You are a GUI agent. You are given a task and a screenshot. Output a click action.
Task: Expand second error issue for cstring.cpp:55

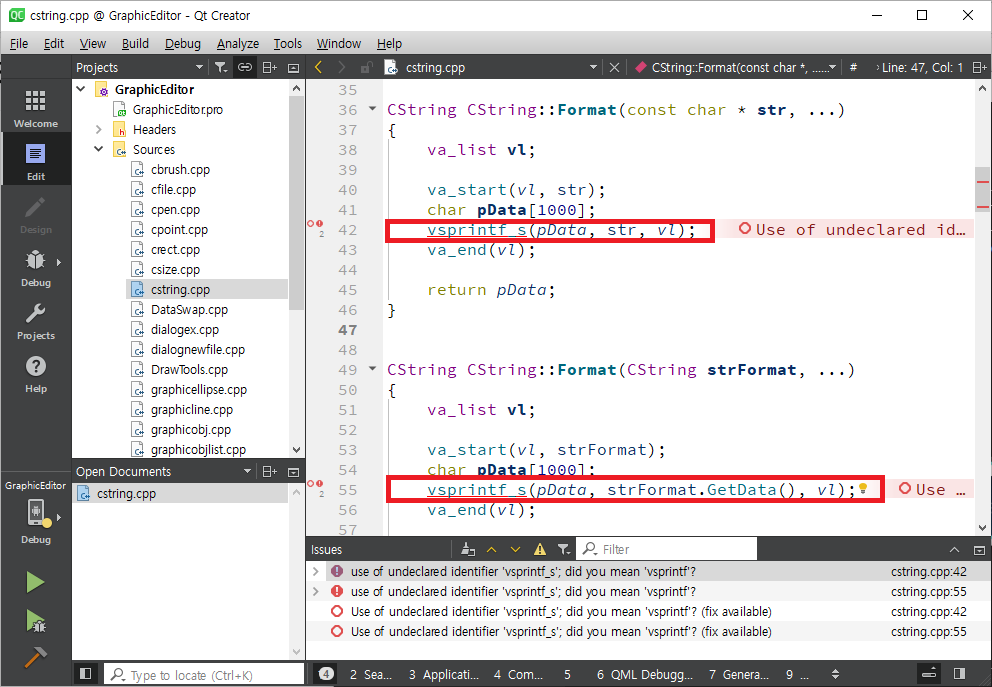[316, 591]
